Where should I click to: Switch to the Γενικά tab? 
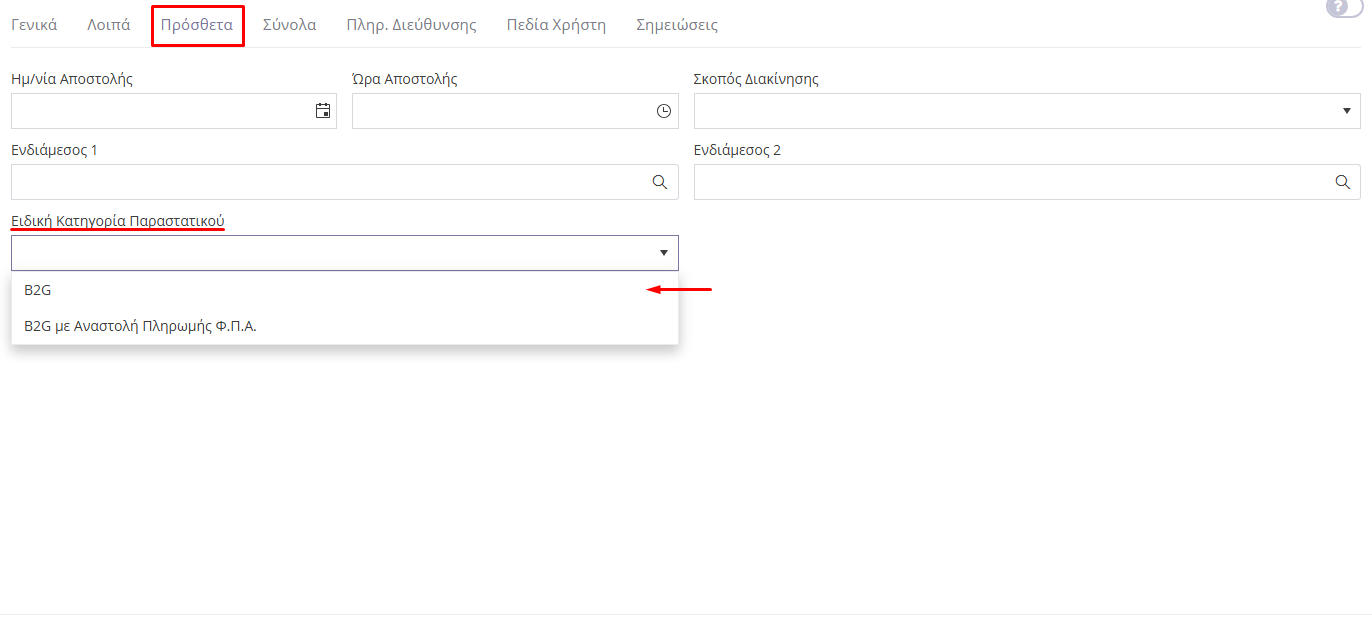(34, 25)
